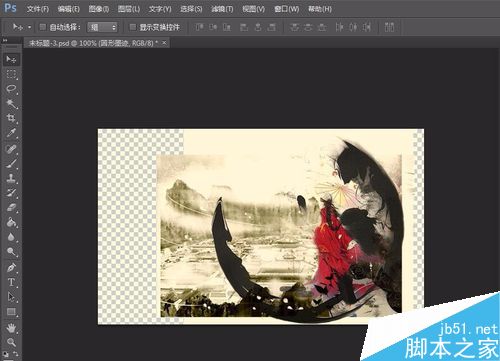Click Distribute Vertical Centers icon
The width and height of the screenshot is (500, 361).
[308, 27]
